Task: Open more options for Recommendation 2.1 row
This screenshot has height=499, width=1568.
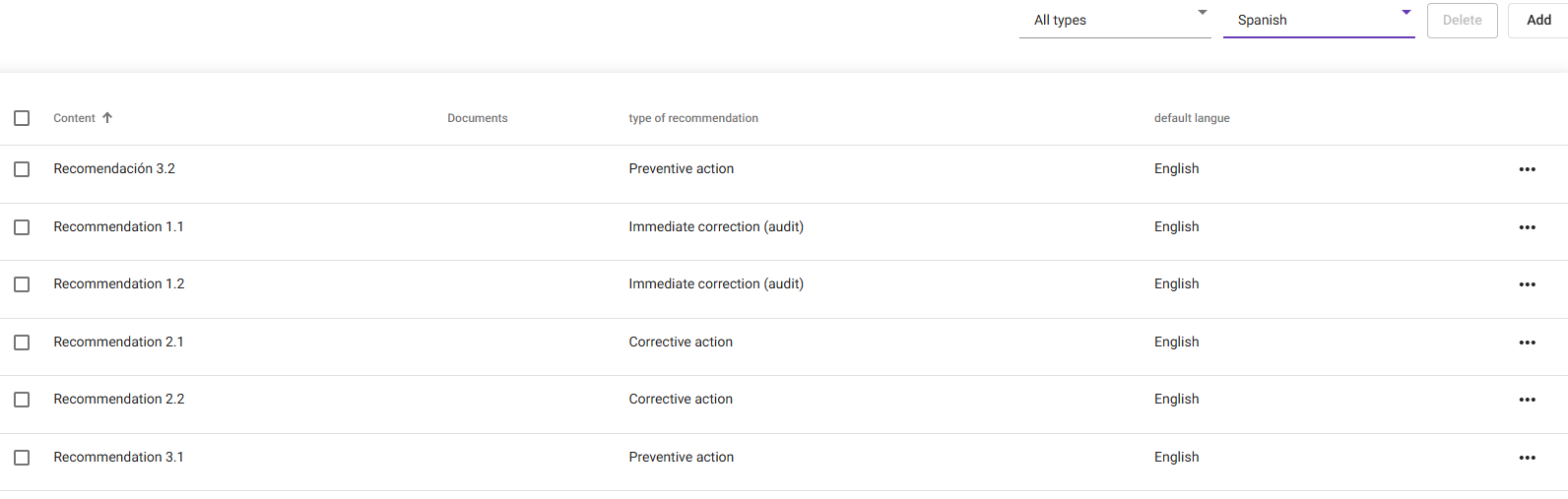Action: [1527, 343]
